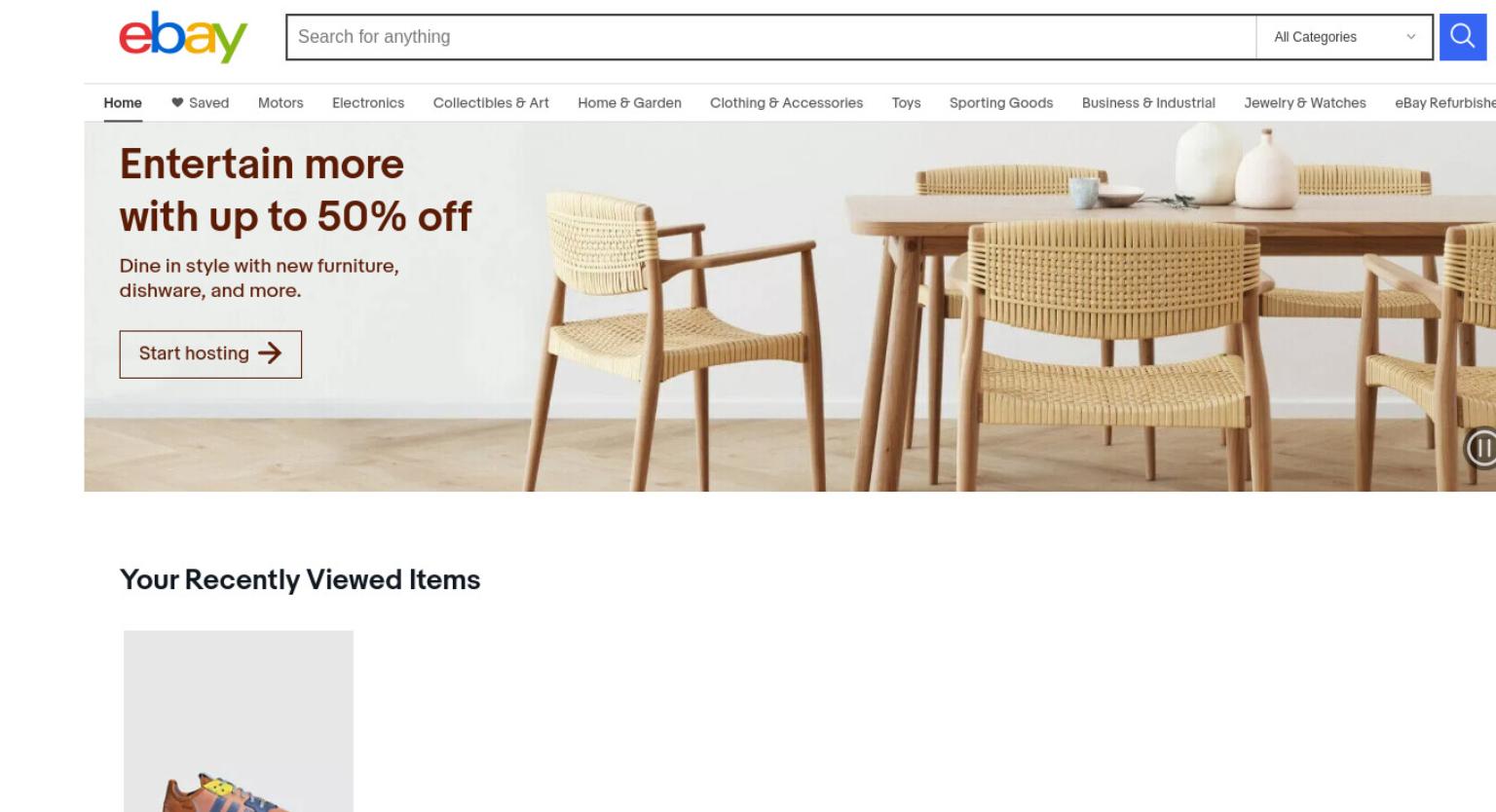Screen dimensions: 1496x812
Task: Open Business & Industrial category
Action: (1148, 103)
